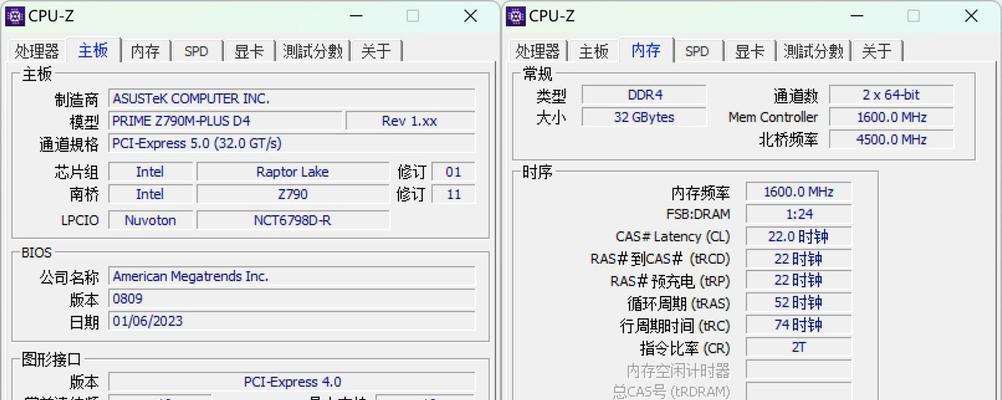The height and width of the screenshot is (400, 1002).
Task: Click the CPU-Z app icon in right window
Action: click(x=516, y=16)
